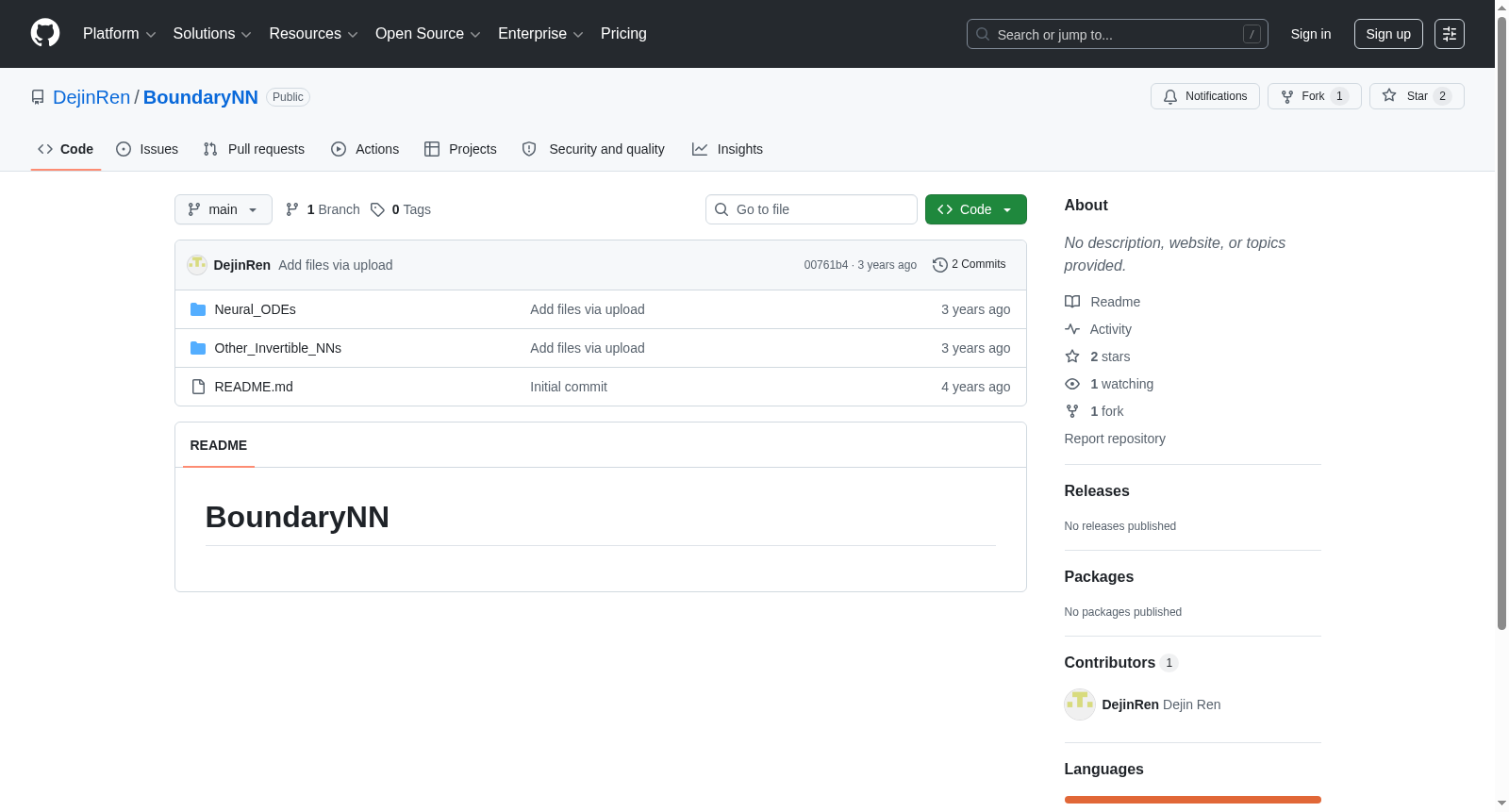Click the Go to file search field

(811, 209)
